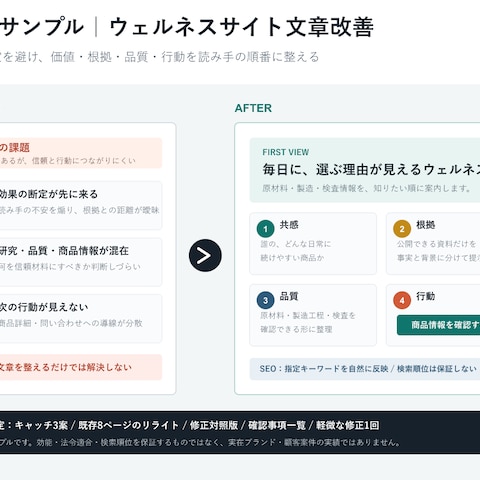This screenshot has height=480, width=480.
Task: Click text 誰の、どんな日常に
Action: (296, 244)
